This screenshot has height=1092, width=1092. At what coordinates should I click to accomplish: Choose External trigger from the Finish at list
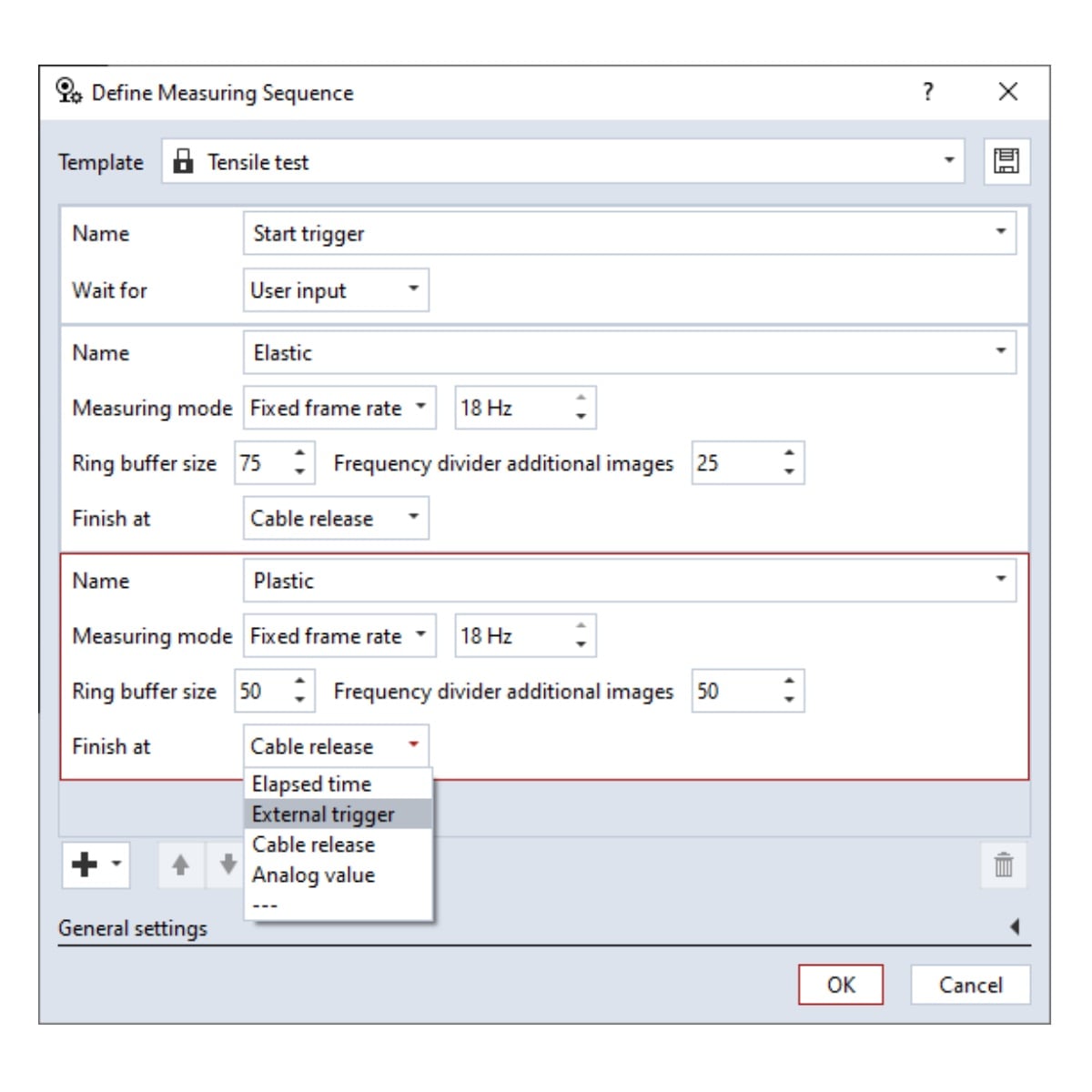pyautogui.click(x=339, y=814)
